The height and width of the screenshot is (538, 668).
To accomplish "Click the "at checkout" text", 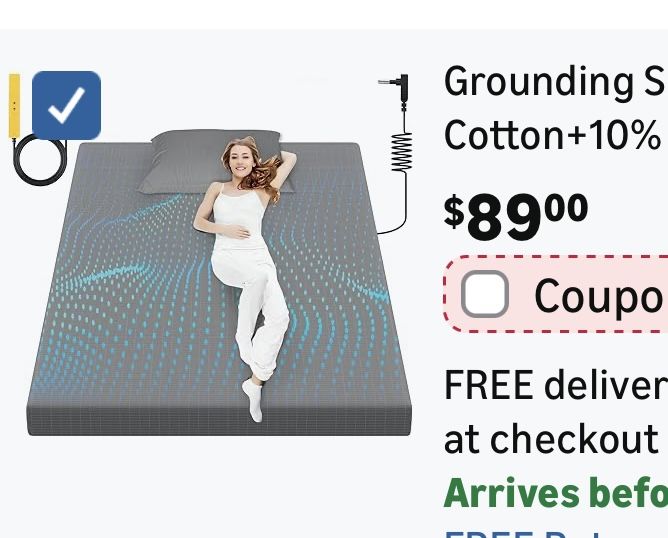I will 551,437.
